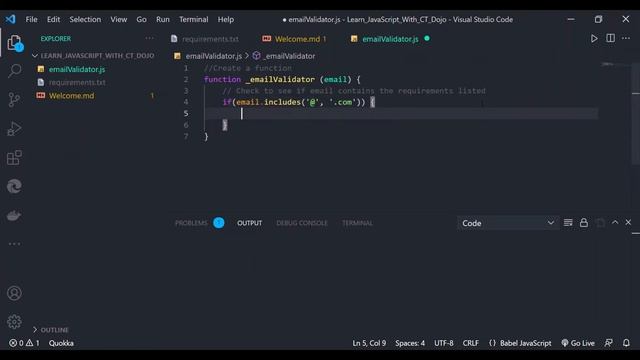Switch to the Terminal panel tab

tap(357, 223)
